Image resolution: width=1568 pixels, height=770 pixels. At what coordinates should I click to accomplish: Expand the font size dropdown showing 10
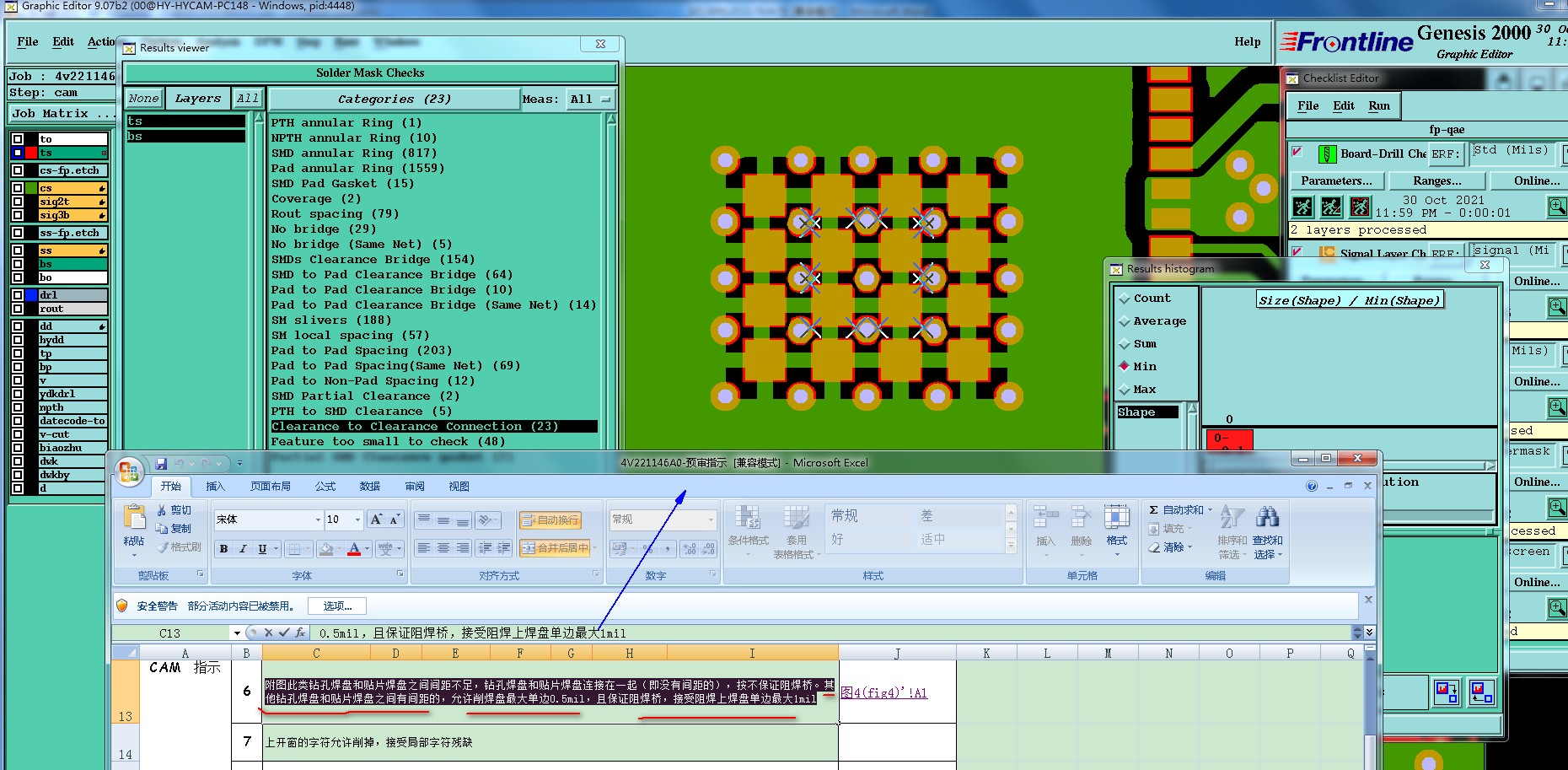click(x=358, y=520)
